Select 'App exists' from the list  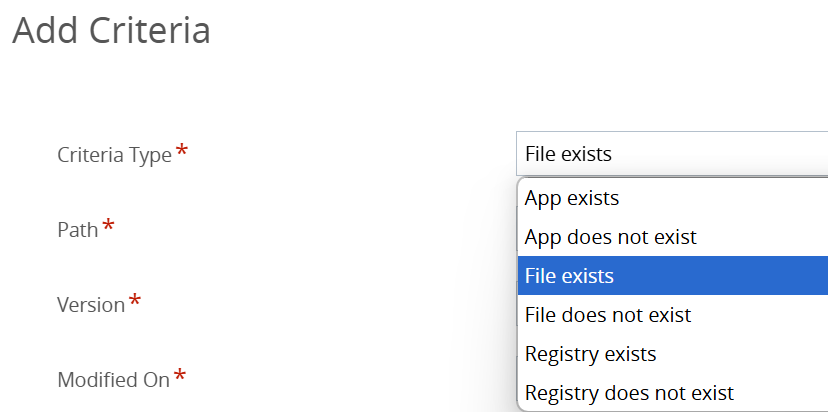pos(572,198)
